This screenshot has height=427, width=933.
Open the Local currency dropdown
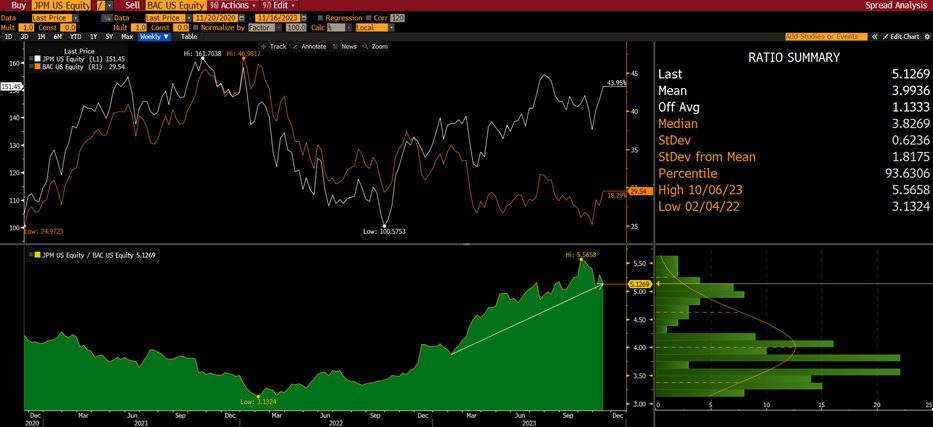(391, 27)
